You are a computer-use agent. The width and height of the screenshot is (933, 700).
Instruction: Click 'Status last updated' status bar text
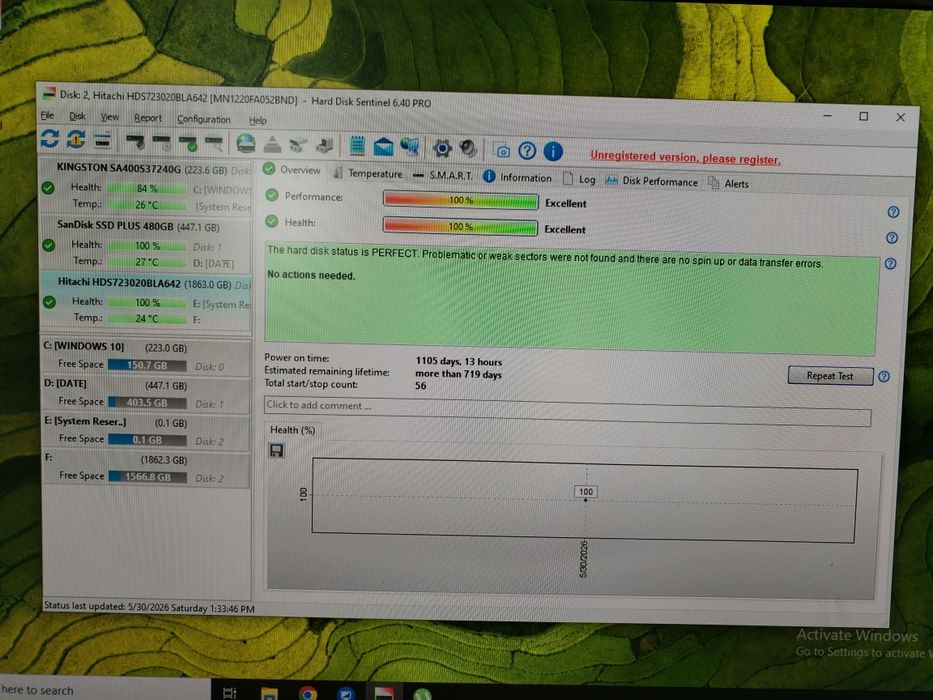pyautogui.click(x=149, y=608)
